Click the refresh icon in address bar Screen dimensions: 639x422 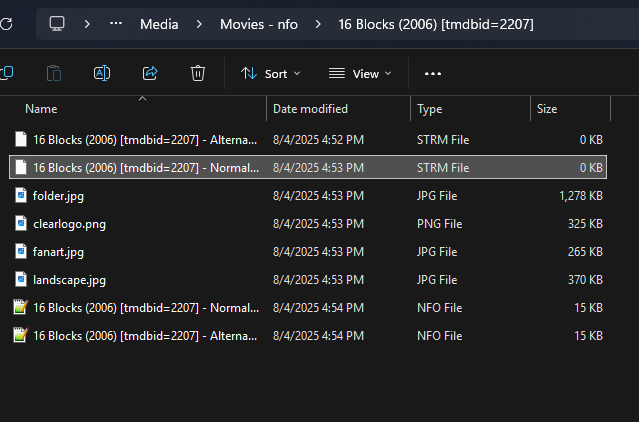[5, 23]
